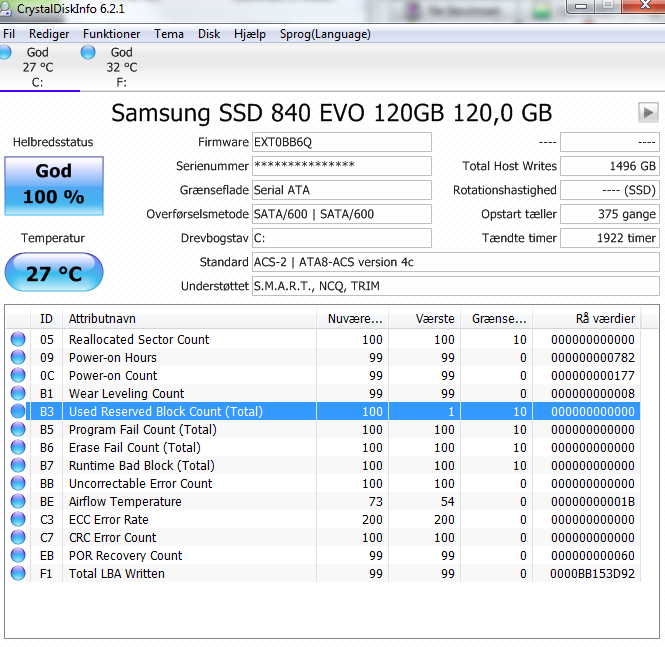
Task: Click status orb for ECC Error Rate
Action: pyautogui.click(x=18, y=519)
